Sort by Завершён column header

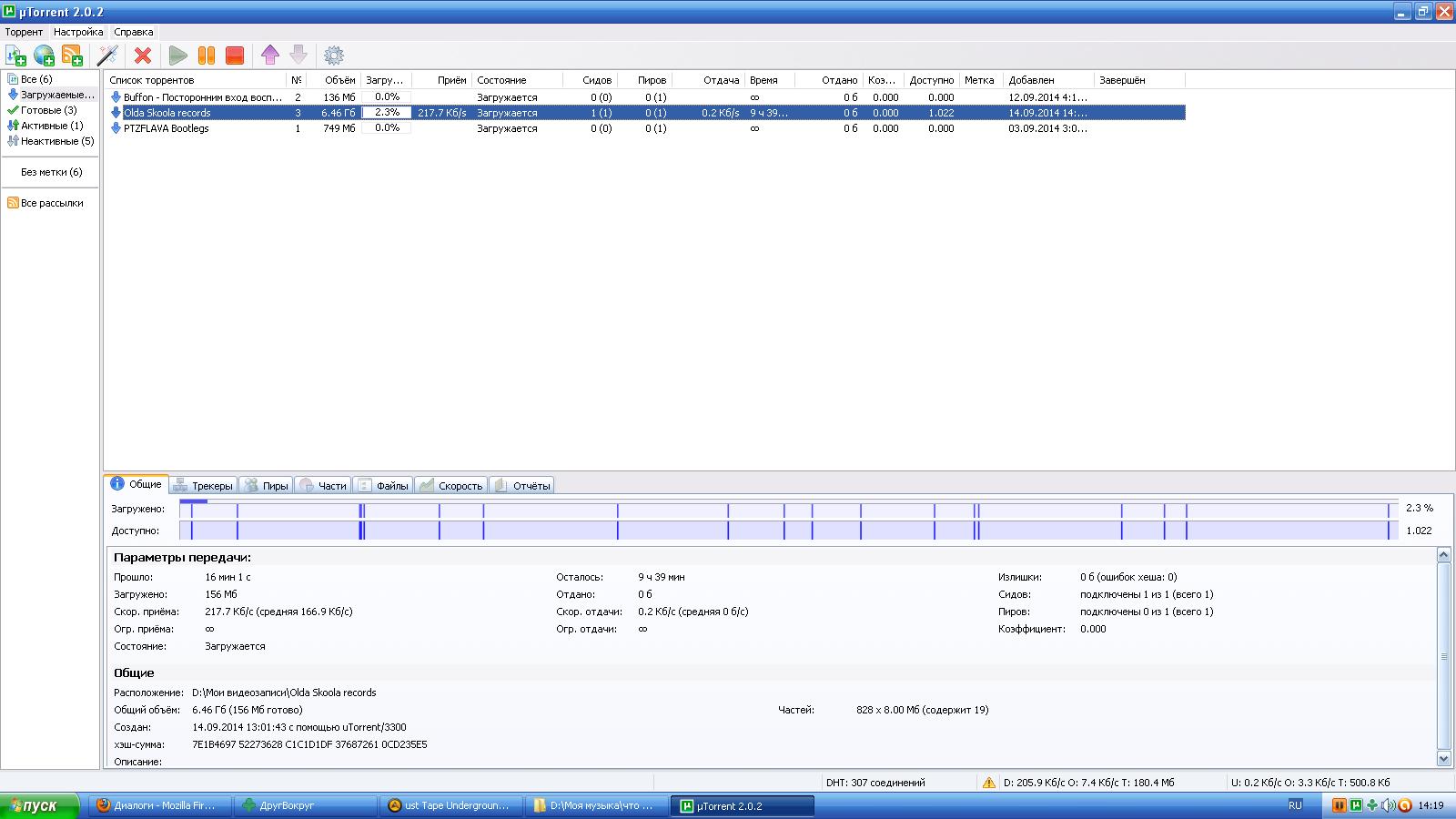1139,80
